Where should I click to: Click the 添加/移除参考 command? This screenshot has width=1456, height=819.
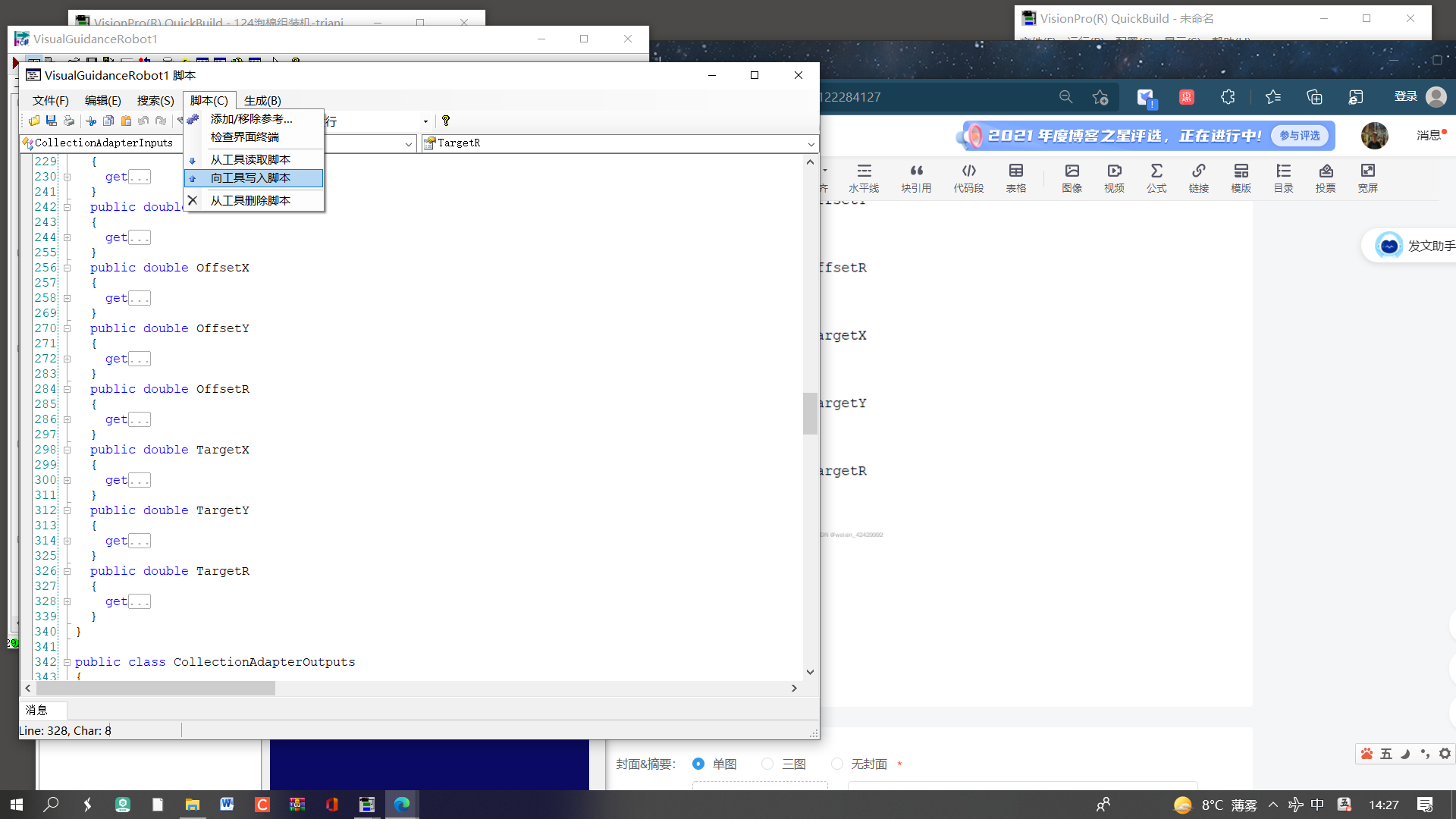(250, 119)
